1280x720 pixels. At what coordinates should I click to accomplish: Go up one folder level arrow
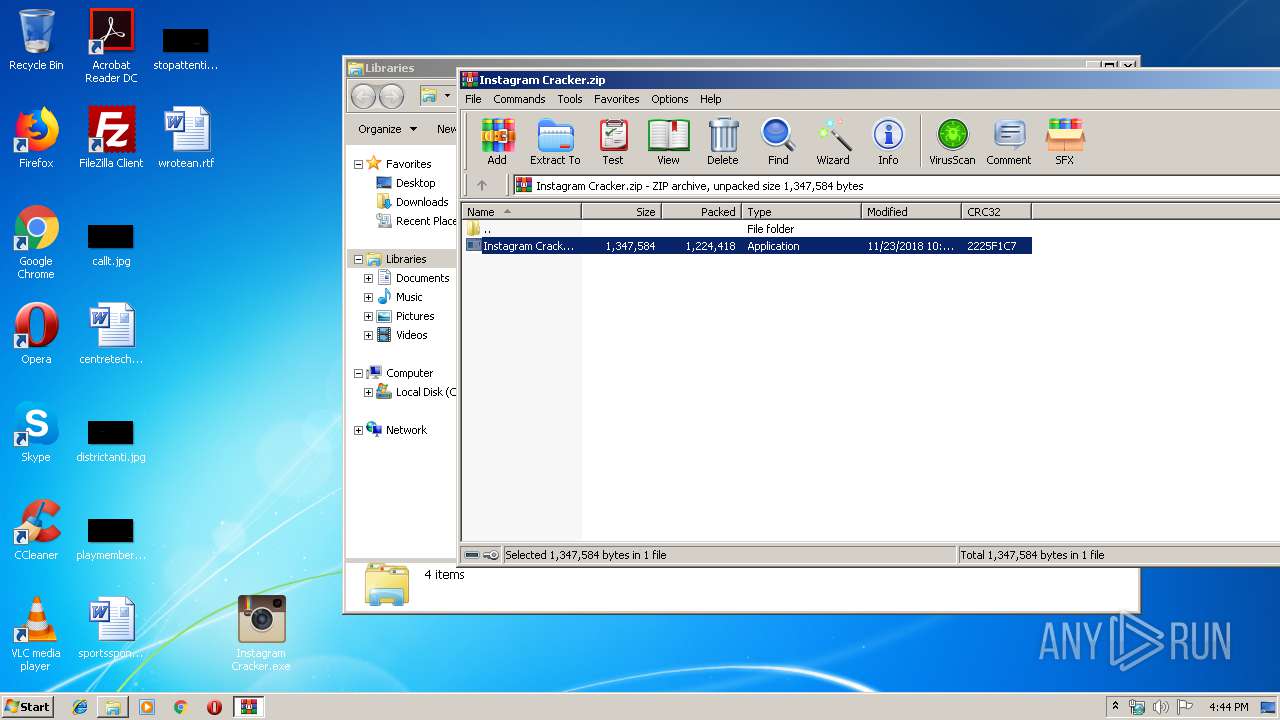pyautogui.click(x=482, y=185)
